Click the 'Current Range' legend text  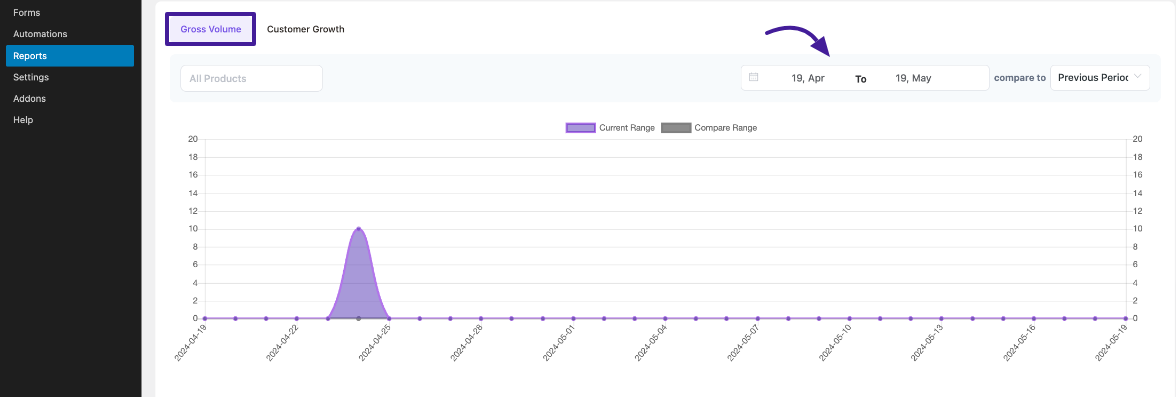coord(627,128)
